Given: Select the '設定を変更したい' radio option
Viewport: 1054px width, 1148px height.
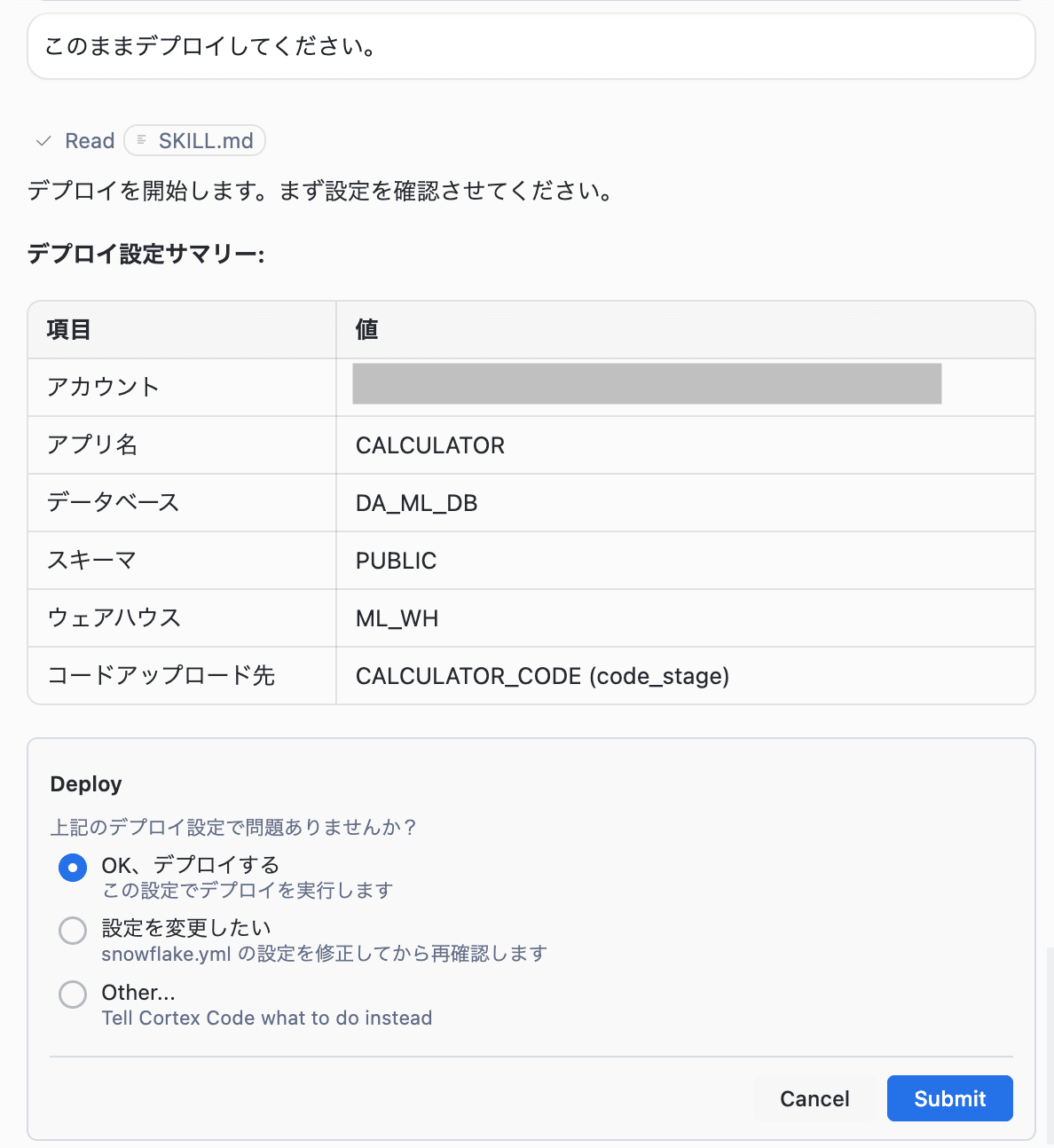Looking at the screenshot, I should [73, 931].
